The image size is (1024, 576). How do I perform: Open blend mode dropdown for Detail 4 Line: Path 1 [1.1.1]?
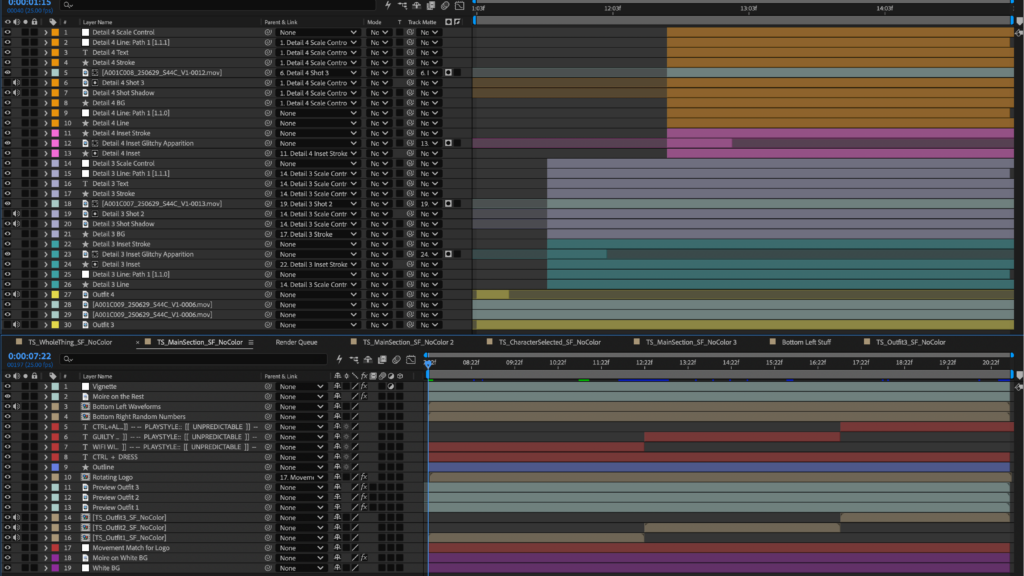pyautogui.click(x=378, y=42)
